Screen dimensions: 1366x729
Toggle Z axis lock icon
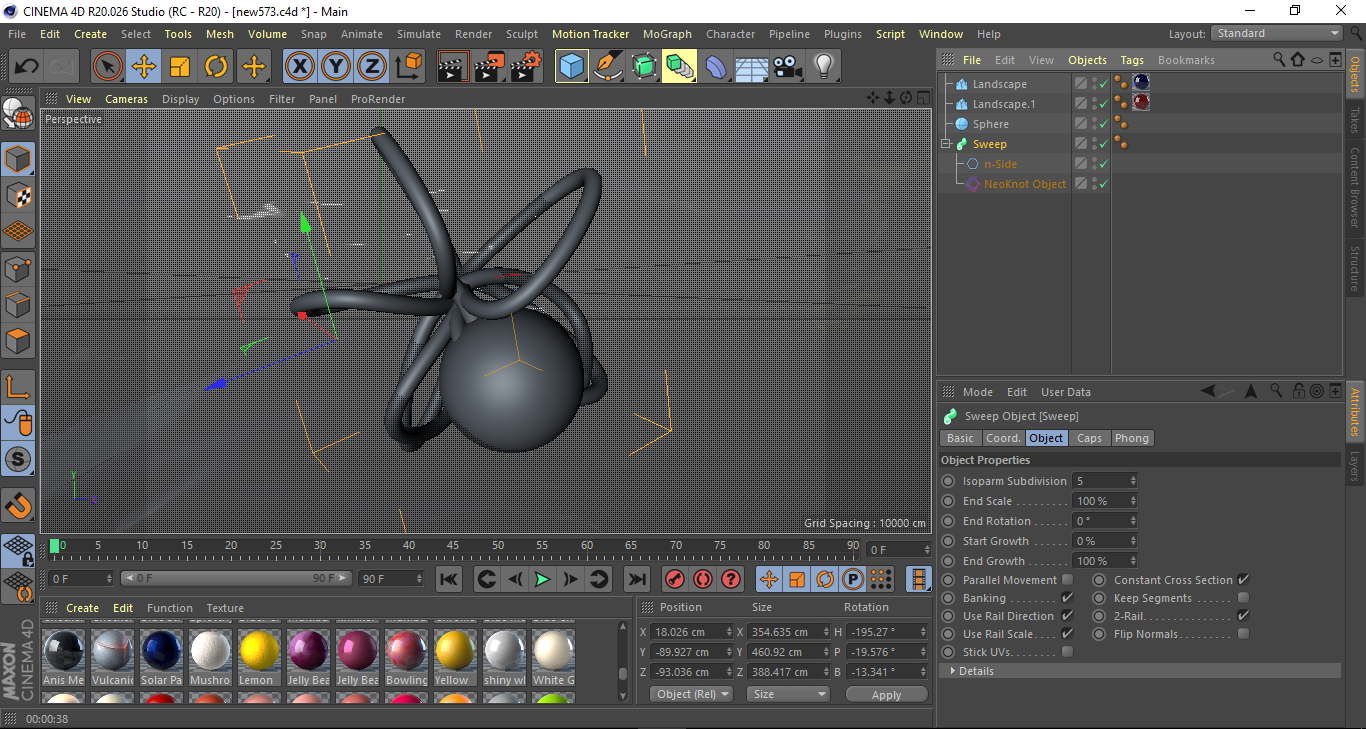point(372,67)
